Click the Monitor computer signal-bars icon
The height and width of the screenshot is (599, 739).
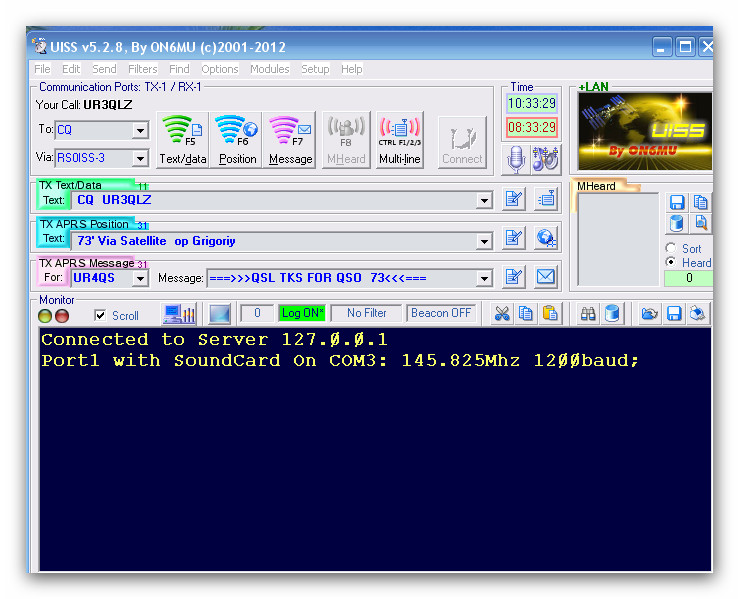(179, 314)
